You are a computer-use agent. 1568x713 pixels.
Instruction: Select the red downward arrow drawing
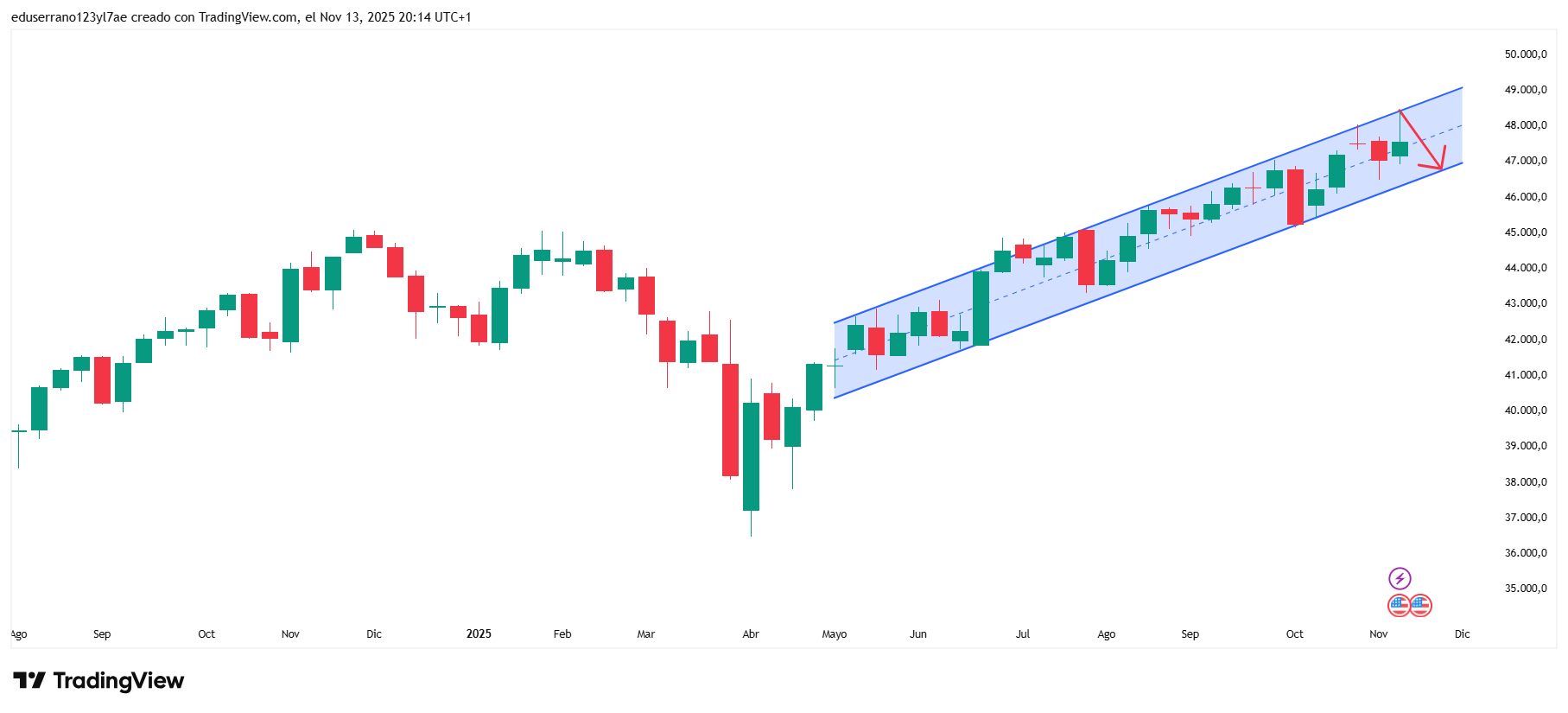[x=1419, y=138]
